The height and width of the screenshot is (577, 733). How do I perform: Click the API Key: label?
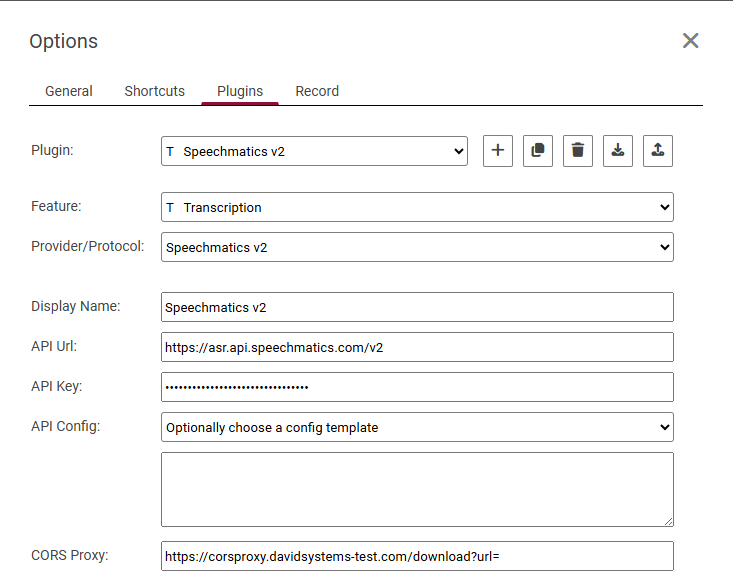coord(57,386)
